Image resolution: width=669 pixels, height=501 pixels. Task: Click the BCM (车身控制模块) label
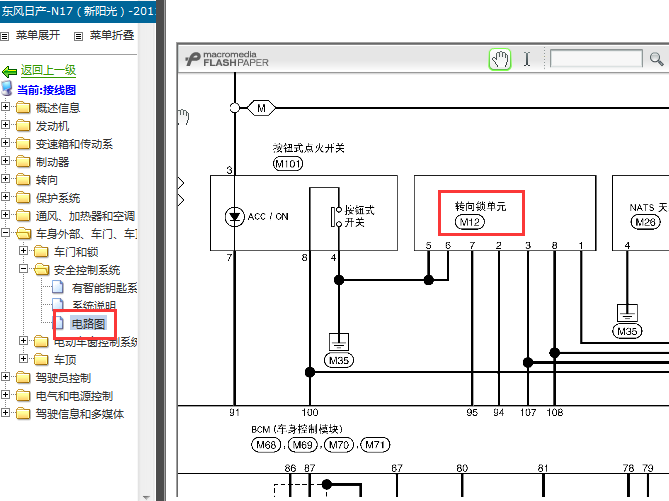[297, 429]
